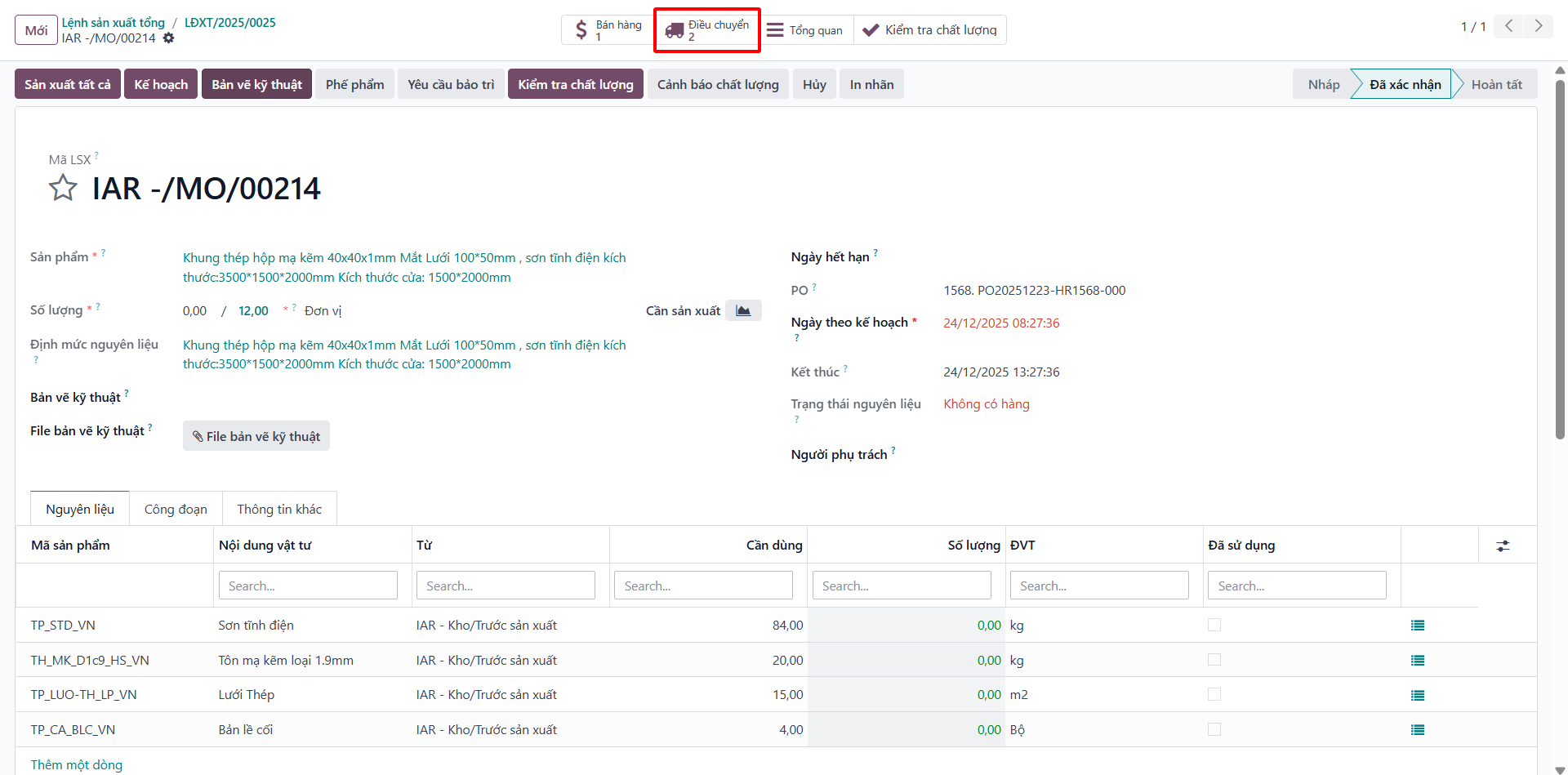Click the Bản vẽ kỹ thuật purple button

coord(256,84)
